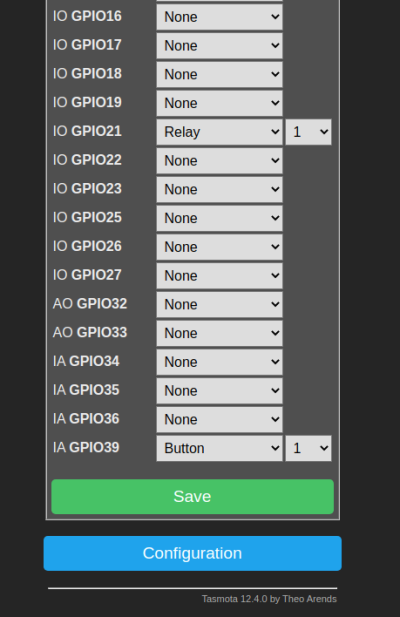Open the GPIO39 button index dropdown

point(308,448)
